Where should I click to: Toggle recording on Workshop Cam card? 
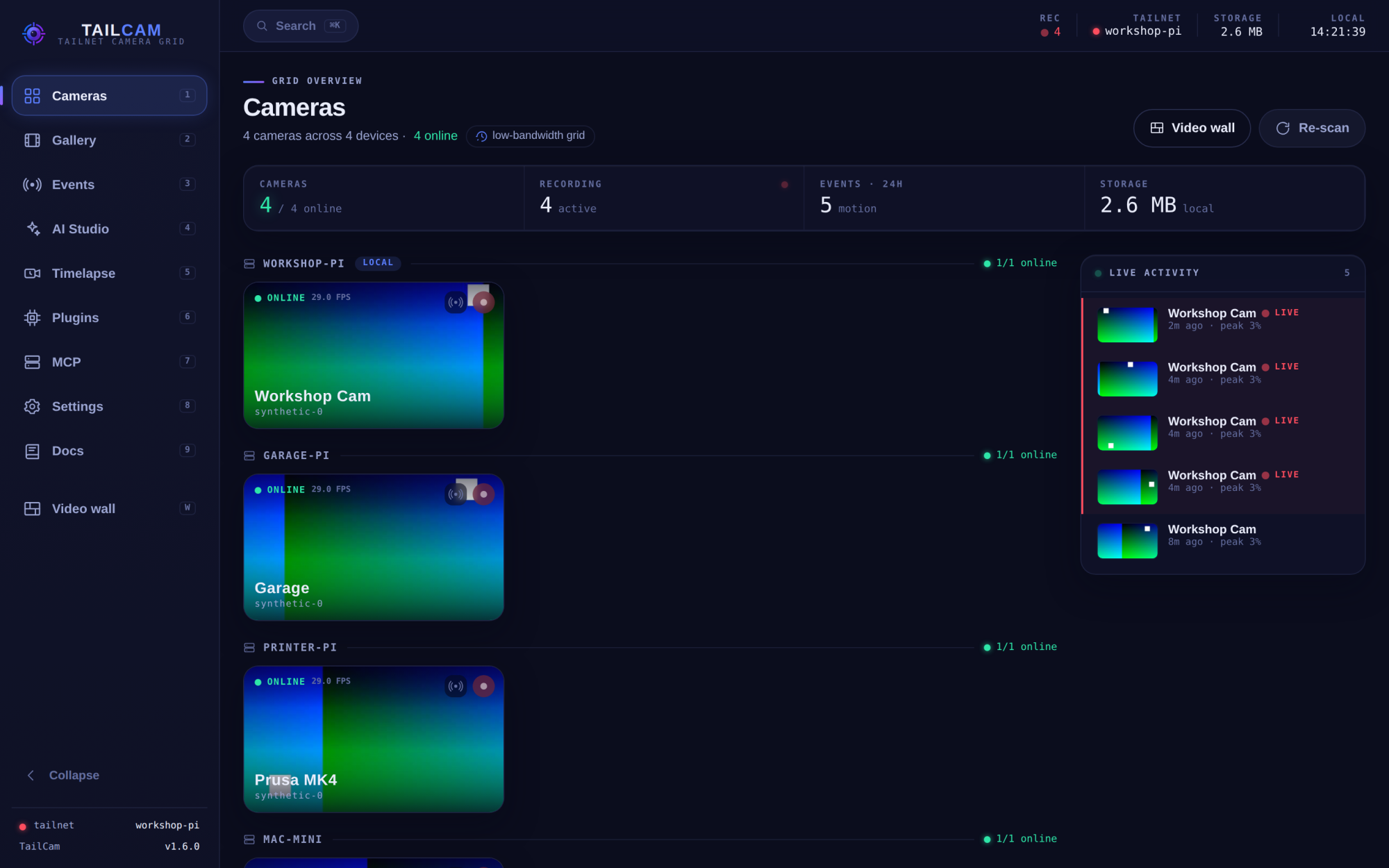pyautogui.click(x=483, y=302)
